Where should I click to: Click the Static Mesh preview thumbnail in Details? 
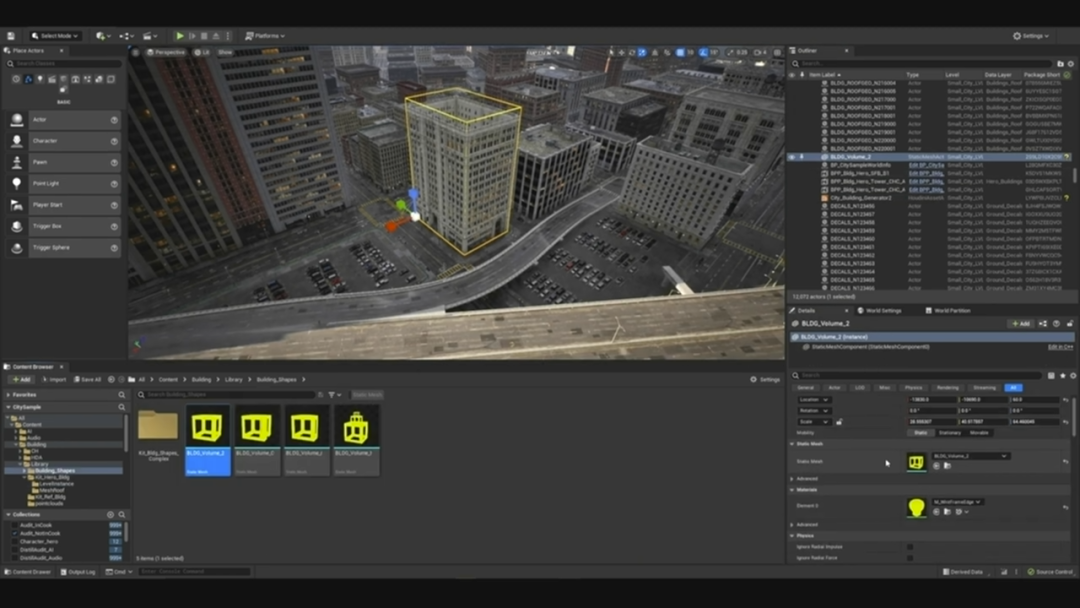[x=916, y=461]
